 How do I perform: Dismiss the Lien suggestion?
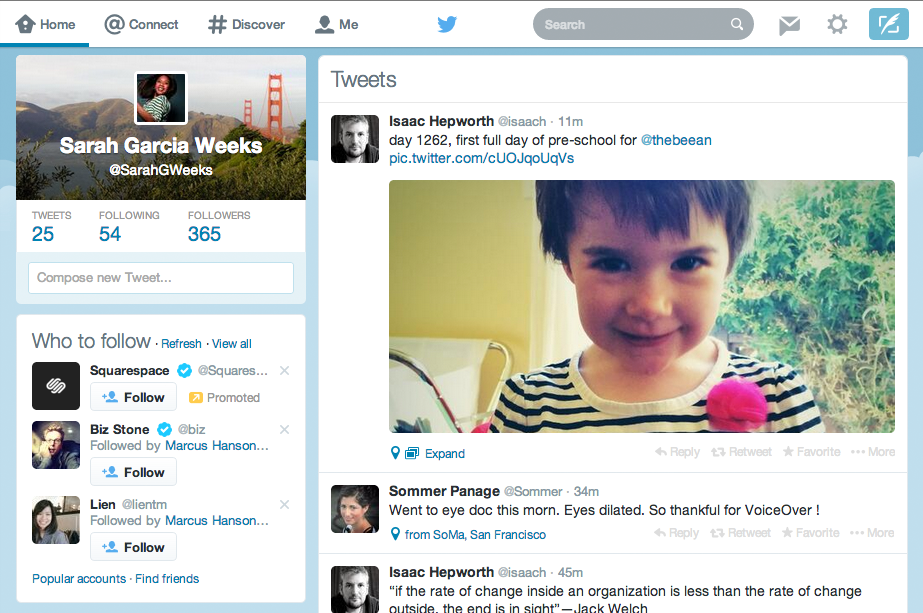284,505
